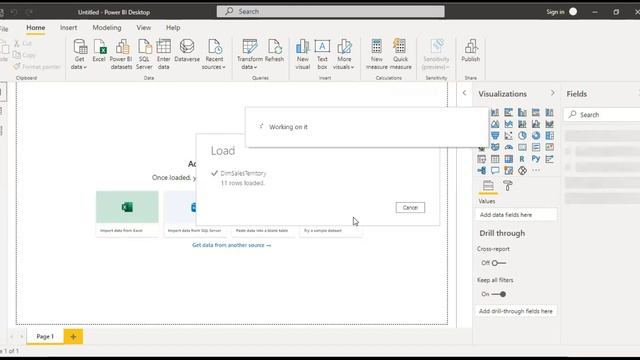Select the Python visual
This screenshot has width=640, height=360.
pyautogui.click(x=536, y=159)
